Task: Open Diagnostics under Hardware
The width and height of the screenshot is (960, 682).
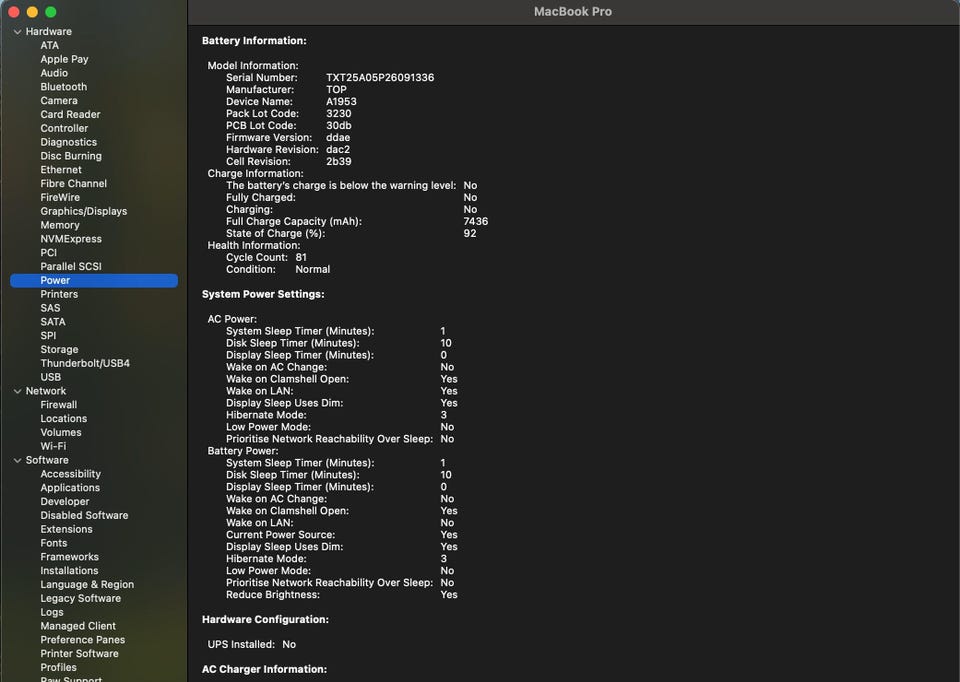Action: coord(69,142)
